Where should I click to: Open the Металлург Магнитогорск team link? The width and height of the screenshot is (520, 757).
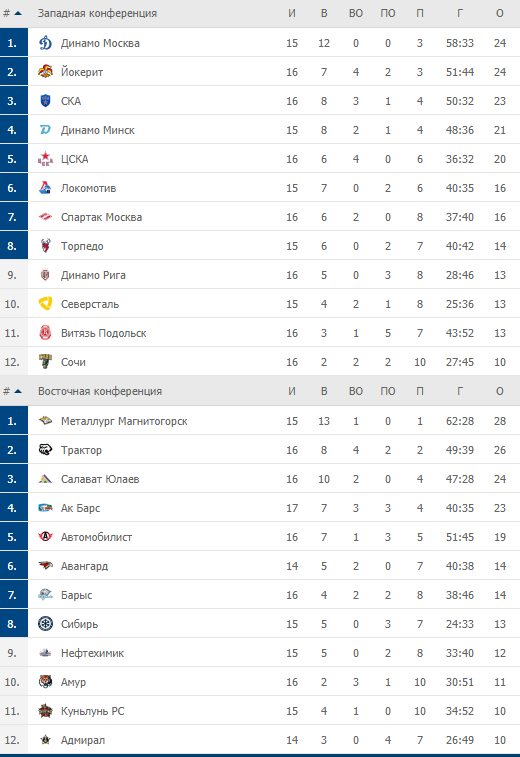(x=124, y=421)
